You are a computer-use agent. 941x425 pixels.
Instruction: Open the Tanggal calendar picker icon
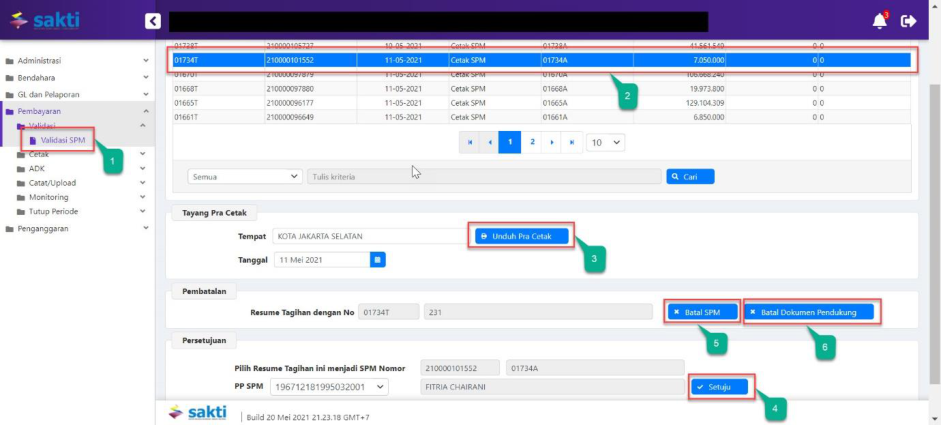click(378, 259)
